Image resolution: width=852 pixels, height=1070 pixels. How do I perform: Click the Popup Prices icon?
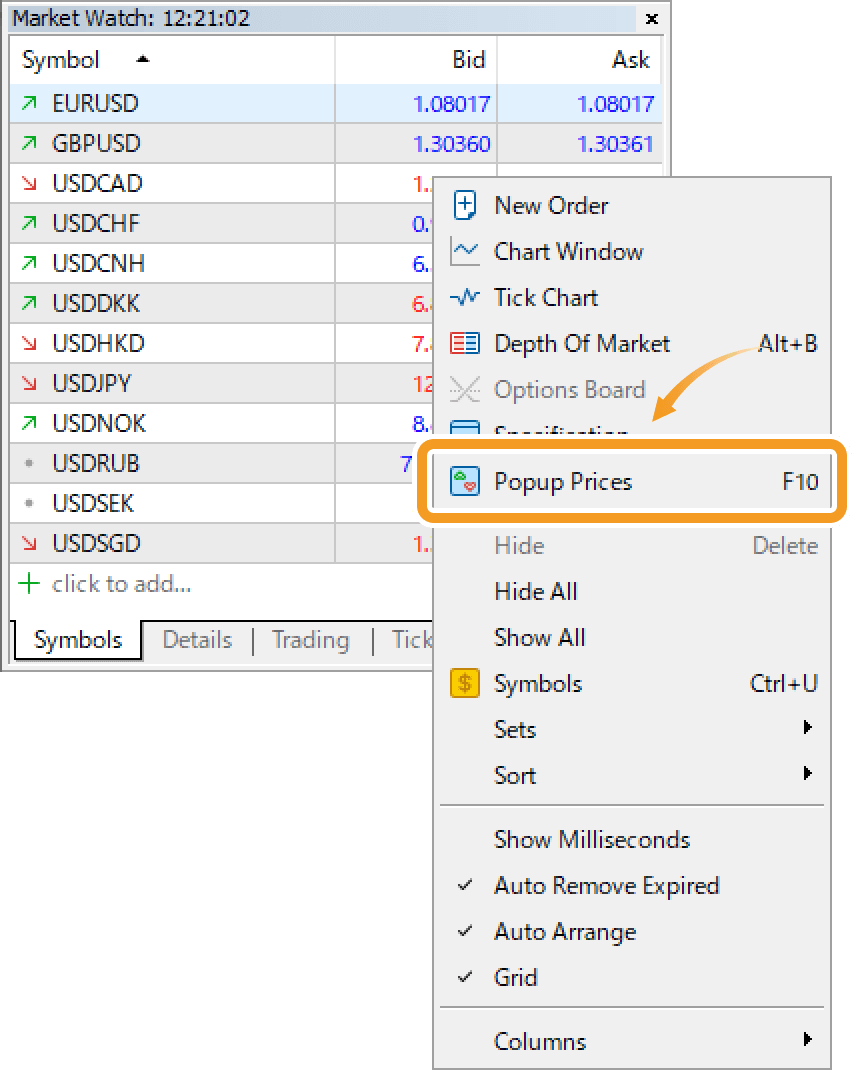[465, 481]
